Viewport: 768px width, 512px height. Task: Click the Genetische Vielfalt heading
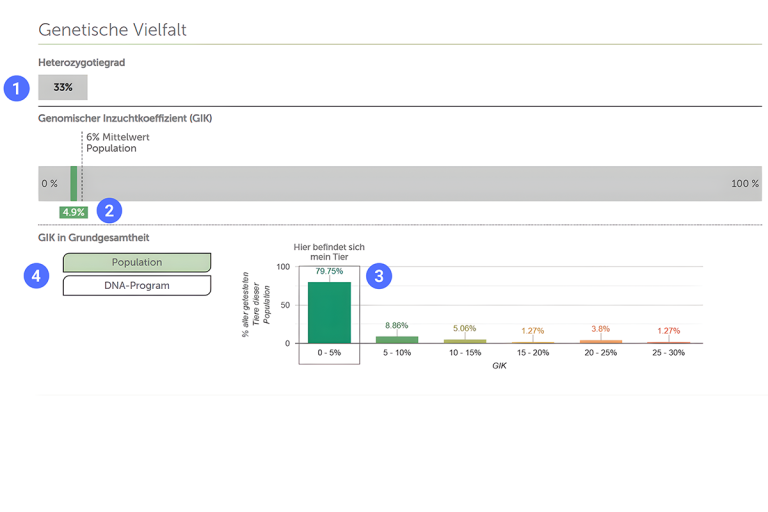[x=112, y=30]
